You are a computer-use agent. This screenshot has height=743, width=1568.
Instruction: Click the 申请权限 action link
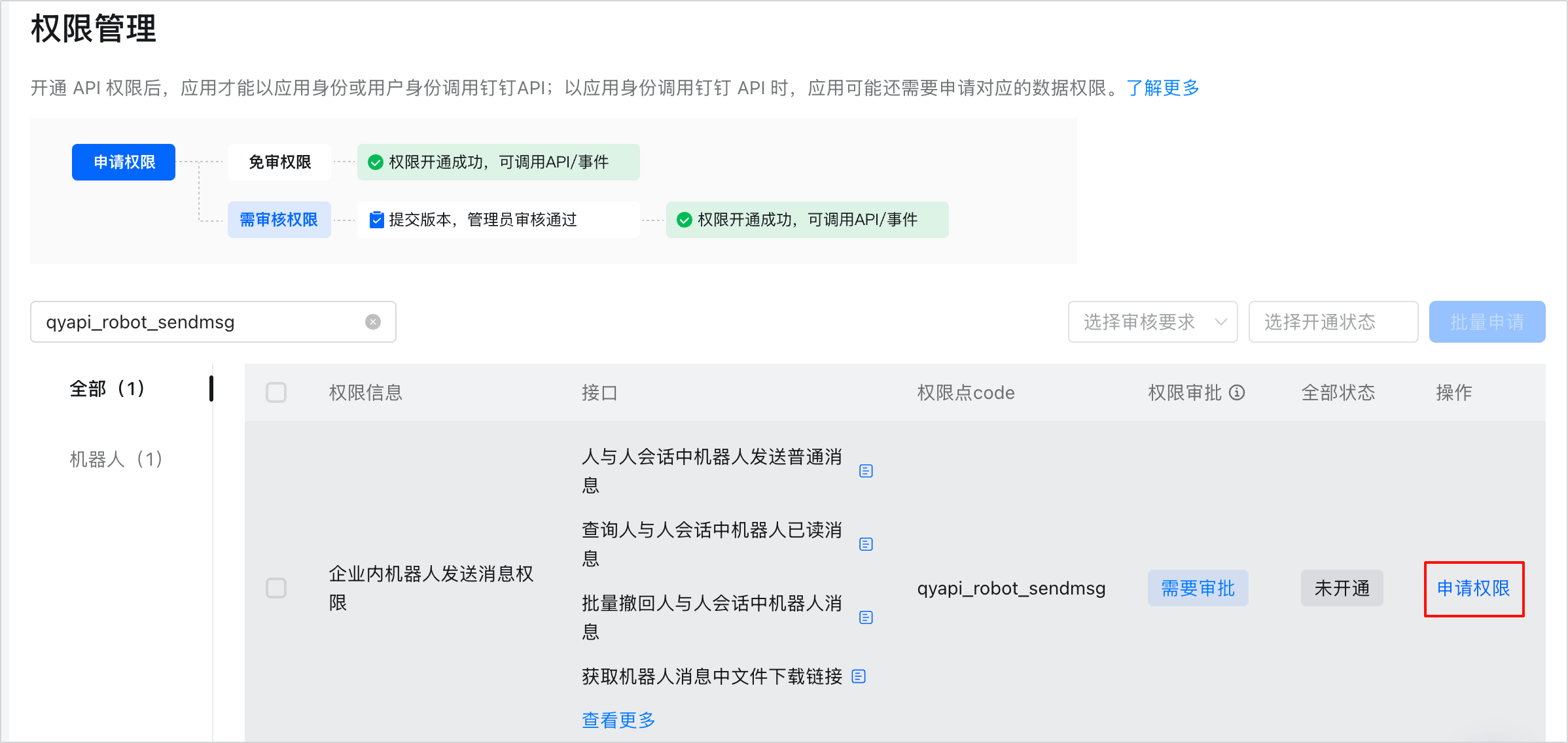(1474, 589)
